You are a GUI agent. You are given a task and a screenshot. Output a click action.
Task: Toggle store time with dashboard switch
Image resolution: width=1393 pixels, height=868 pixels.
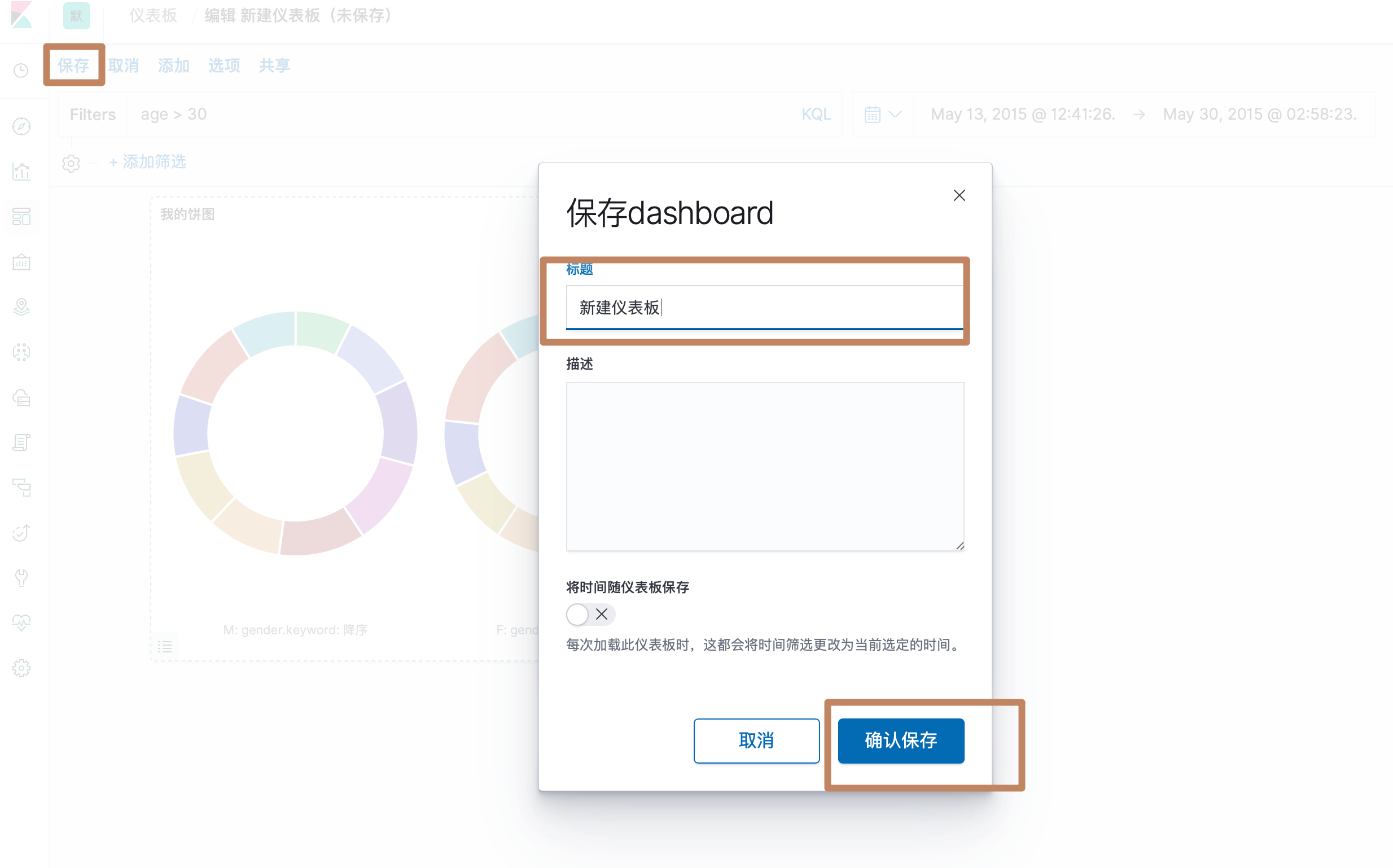pyautogui.click(x=589, y=614)
